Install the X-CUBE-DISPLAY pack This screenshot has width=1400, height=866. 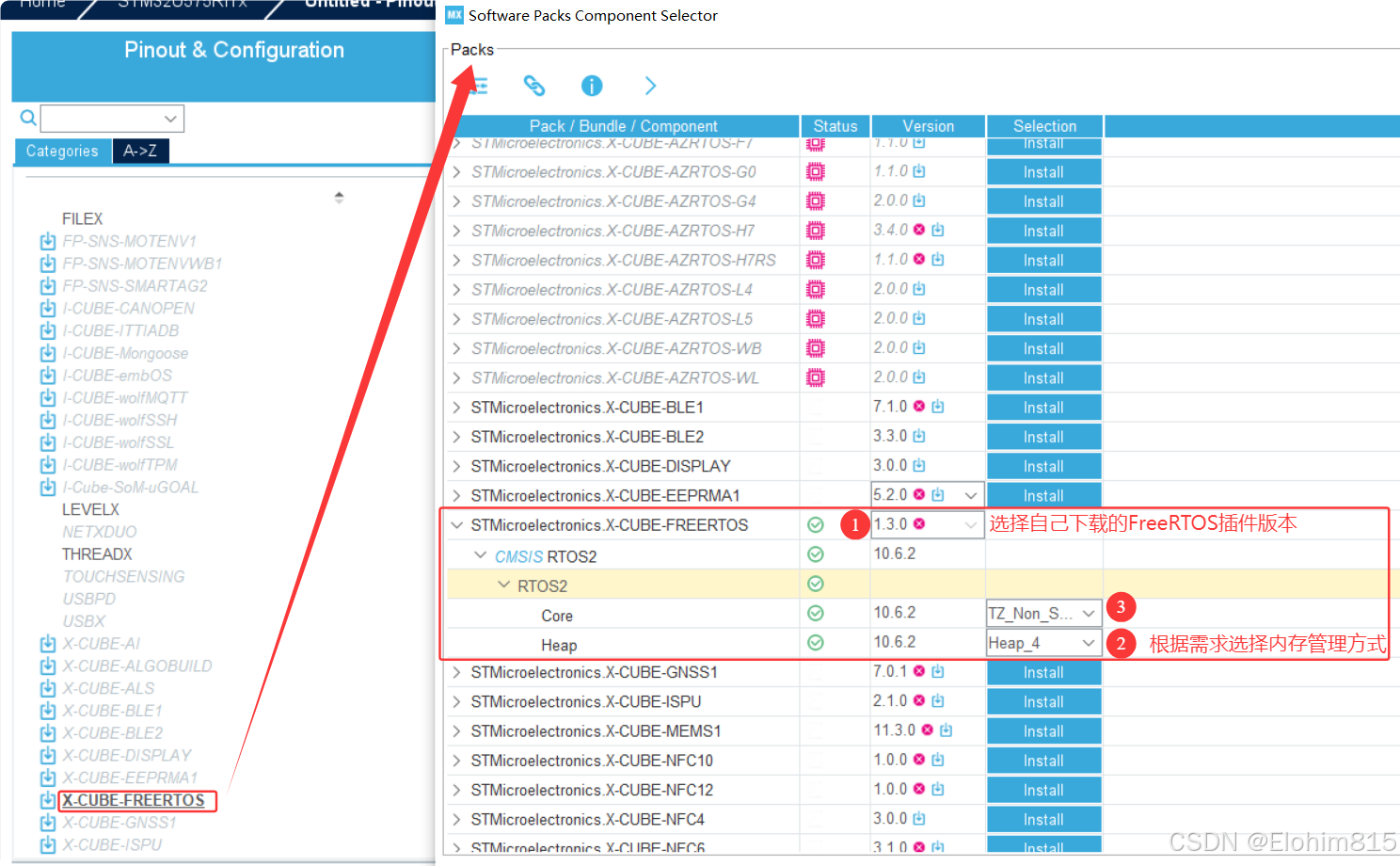[1043, 466]
